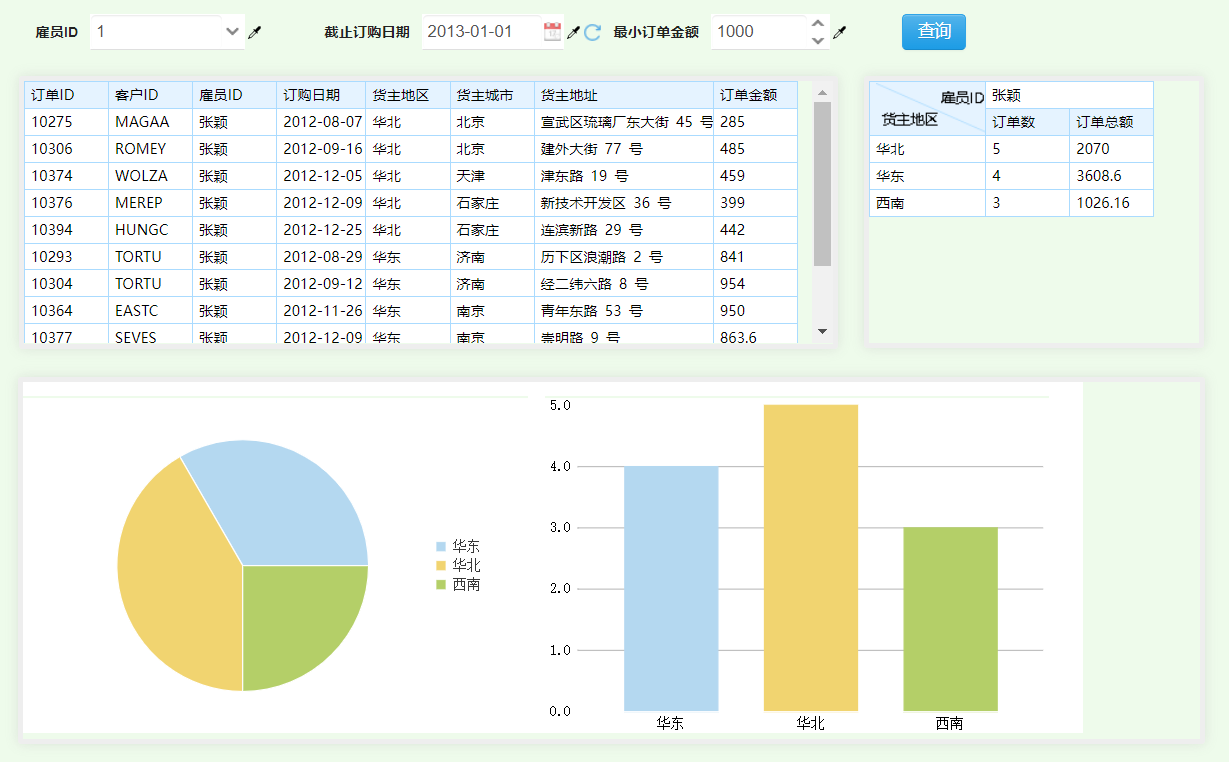Select the 华东 legend color swatch
The image size is (1229, 762).
tap(441, 547)
